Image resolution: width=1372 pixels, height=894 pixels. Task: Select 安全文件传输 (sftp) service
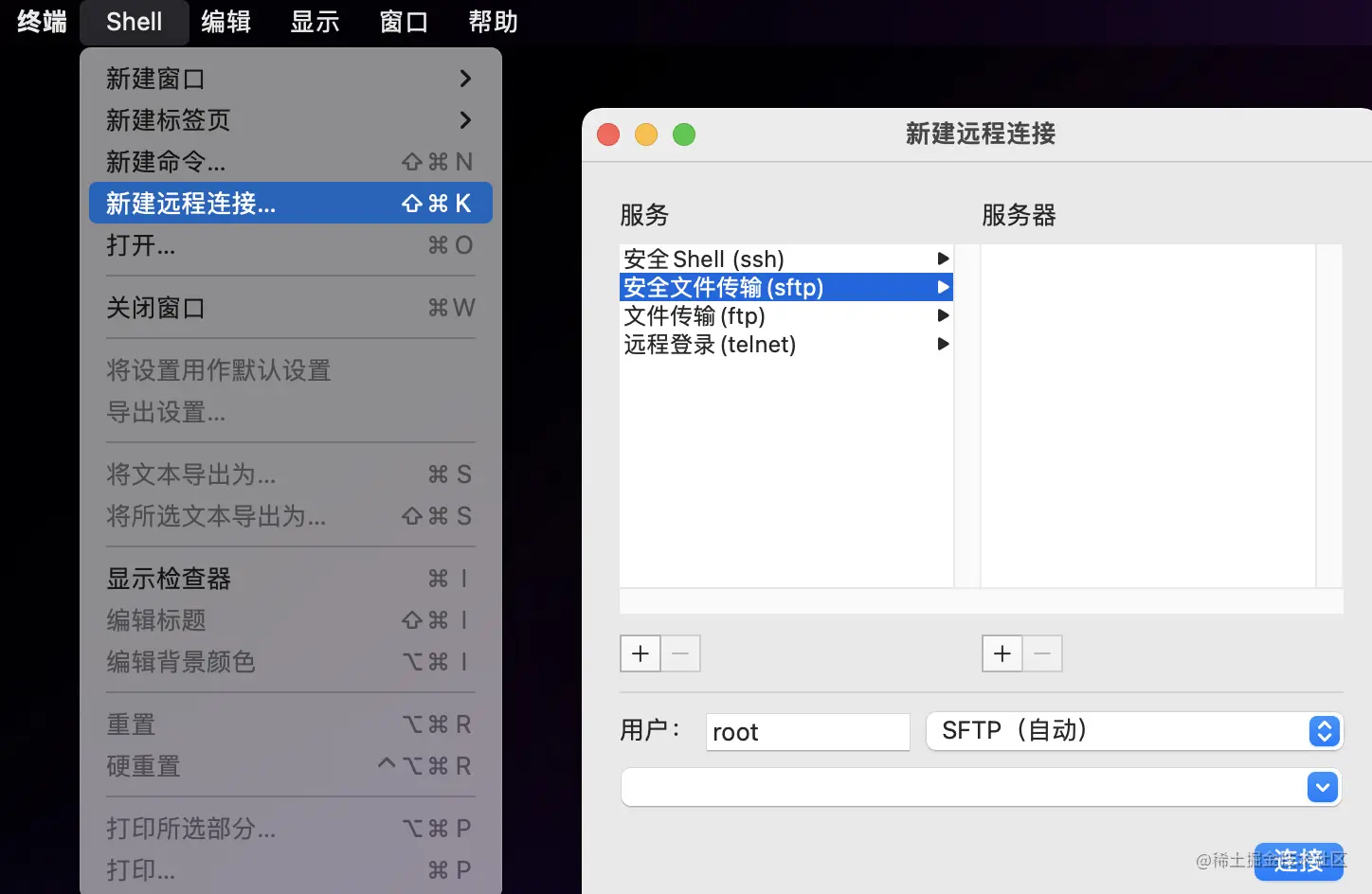(785, 287)
